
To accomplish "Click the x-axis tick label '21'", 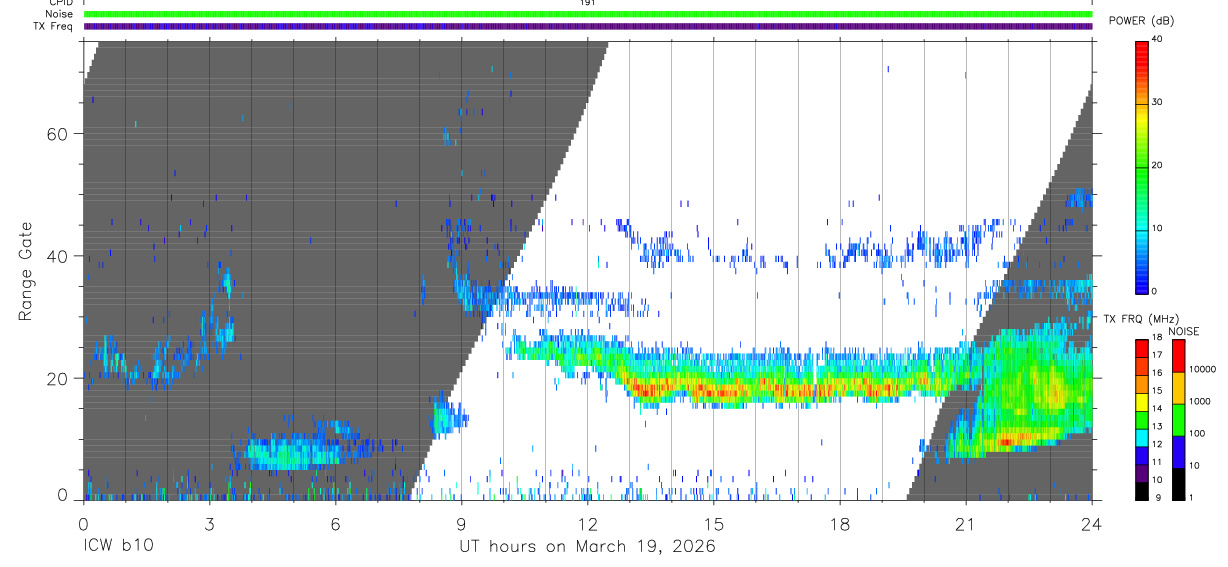I will coord(966,522).
